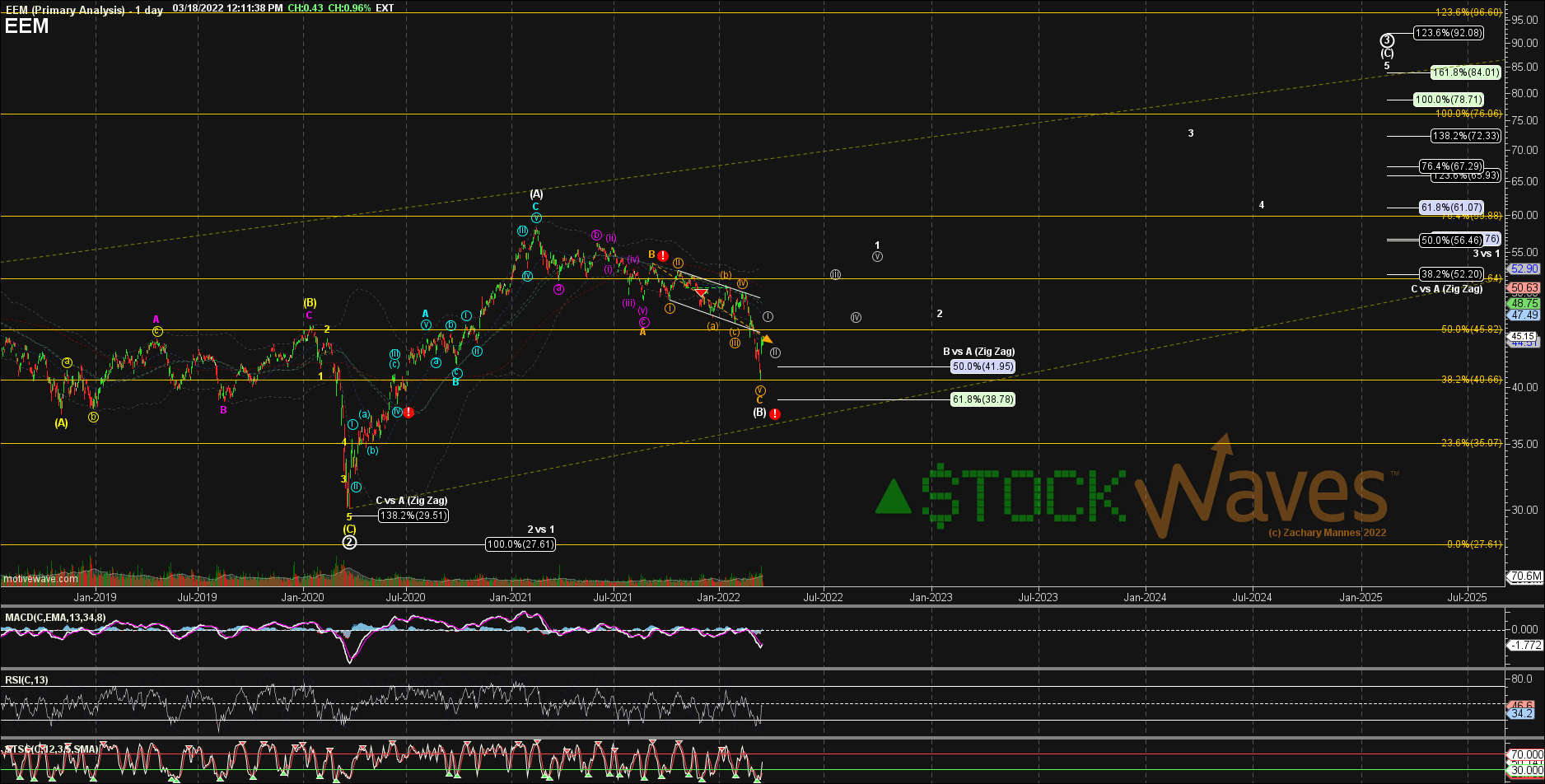Image resolution: width=1545 pixels, height=784 pixels.
Task: Select the "50.0%(45.82)" orange retracement label
Action: pyautogui.click(x=1472, y=329)
